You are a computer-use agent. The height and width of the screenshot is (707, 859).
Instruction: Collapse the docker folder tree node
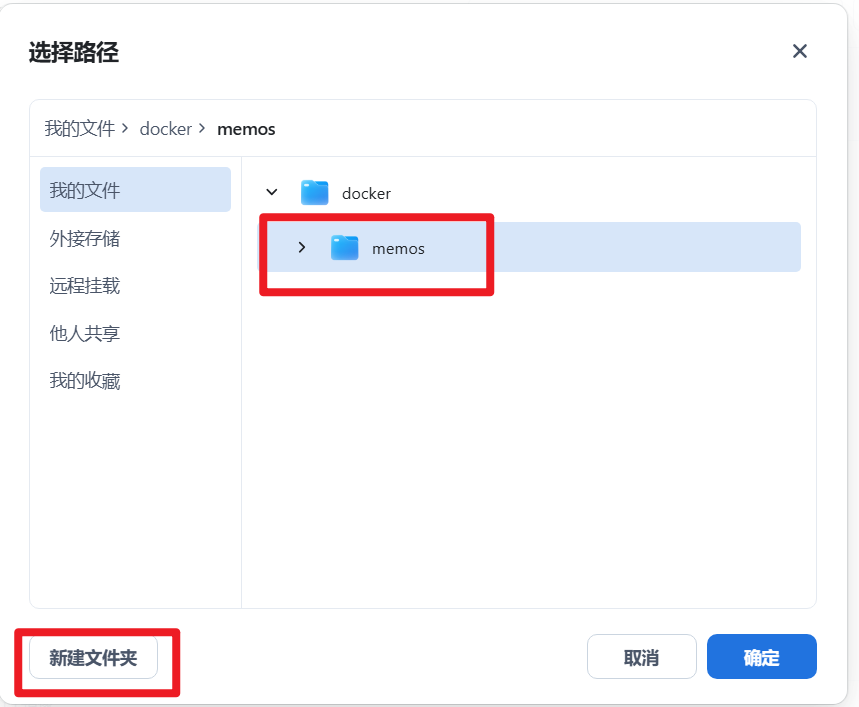point(271,192)
